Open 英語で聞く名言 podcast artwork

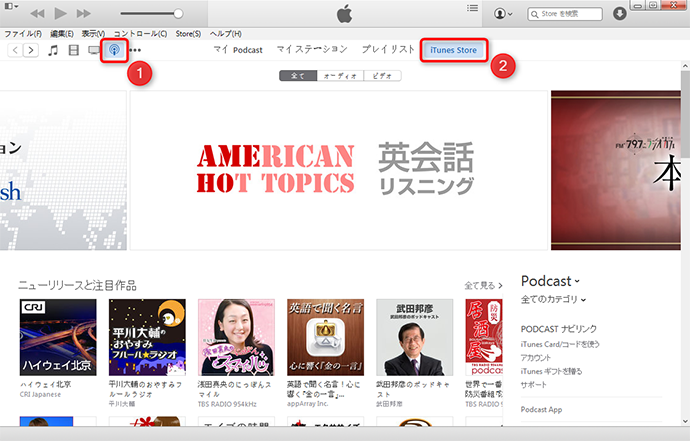point(325,337)
